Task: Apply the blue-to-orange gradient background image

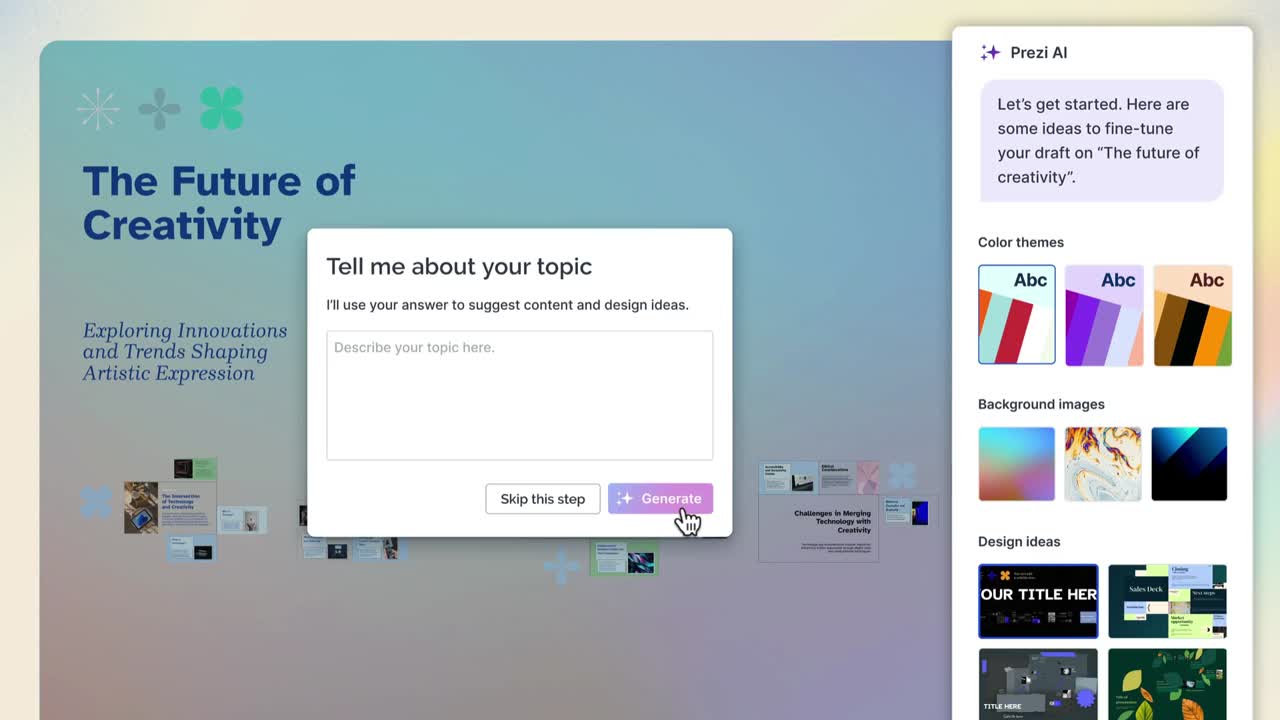Action: pos(1016,464)
